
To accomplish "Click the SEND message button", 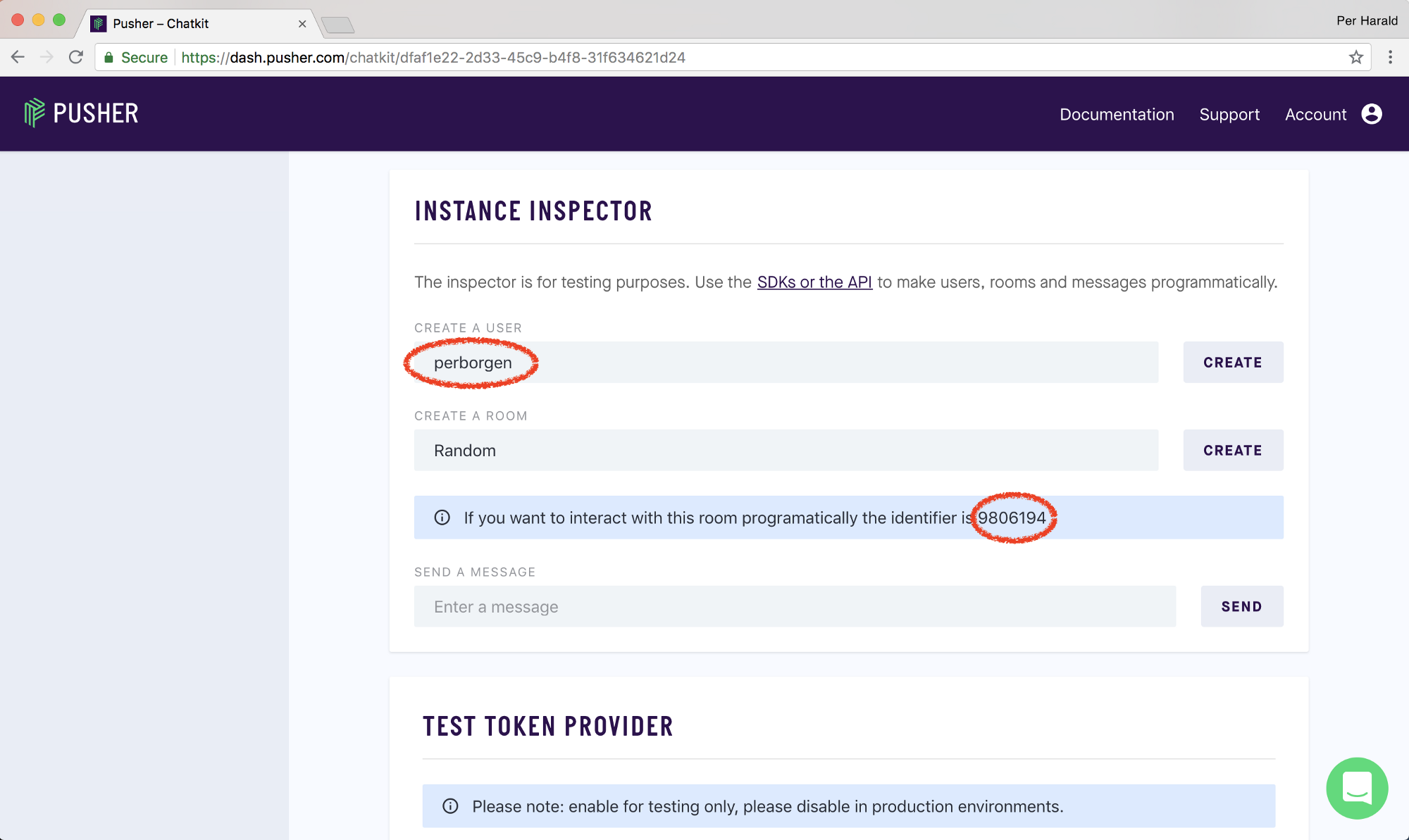I will [1242, 606].
